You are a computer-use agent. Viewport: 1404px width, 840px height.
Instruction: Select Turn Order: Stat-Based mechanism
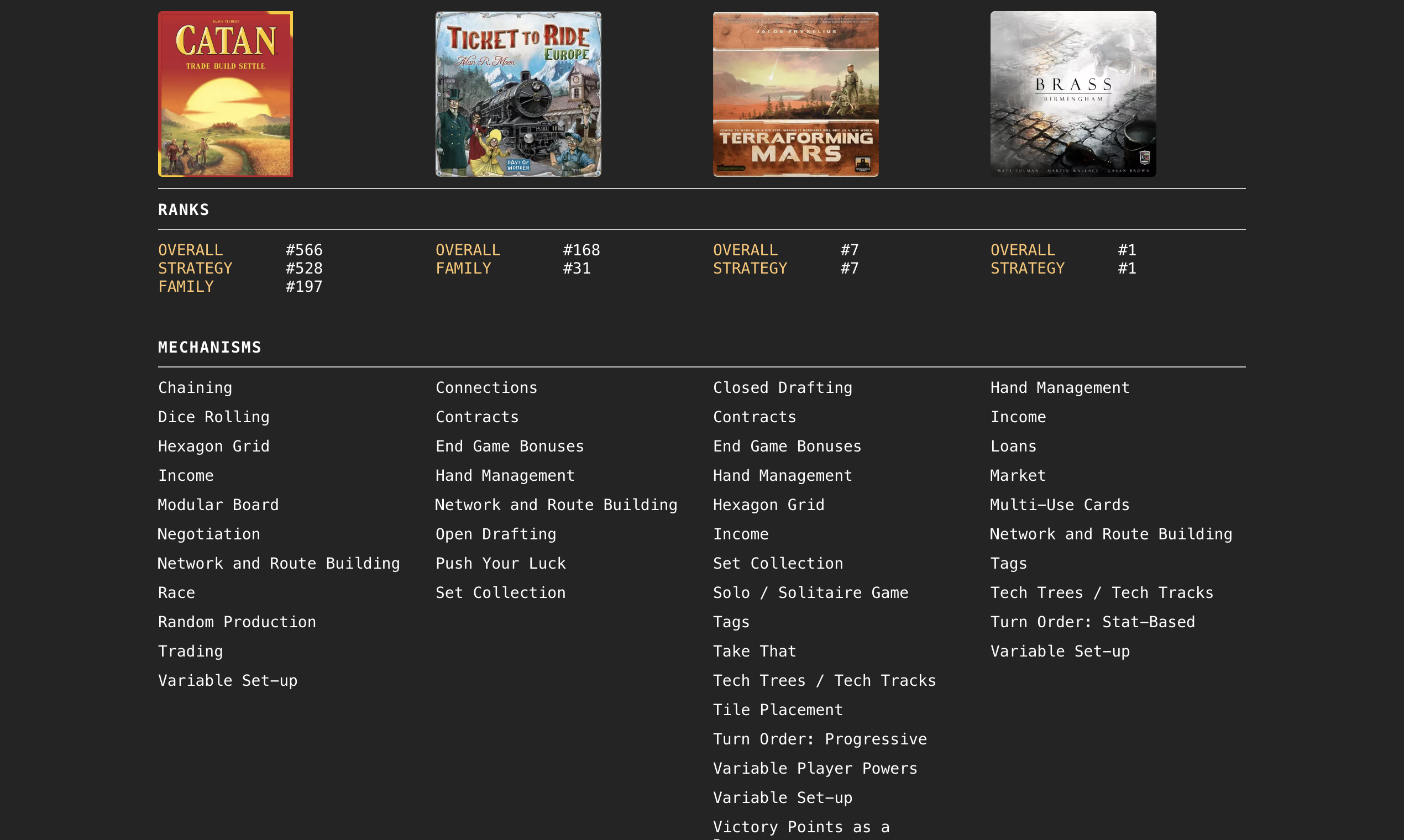tap(1093, 622)
